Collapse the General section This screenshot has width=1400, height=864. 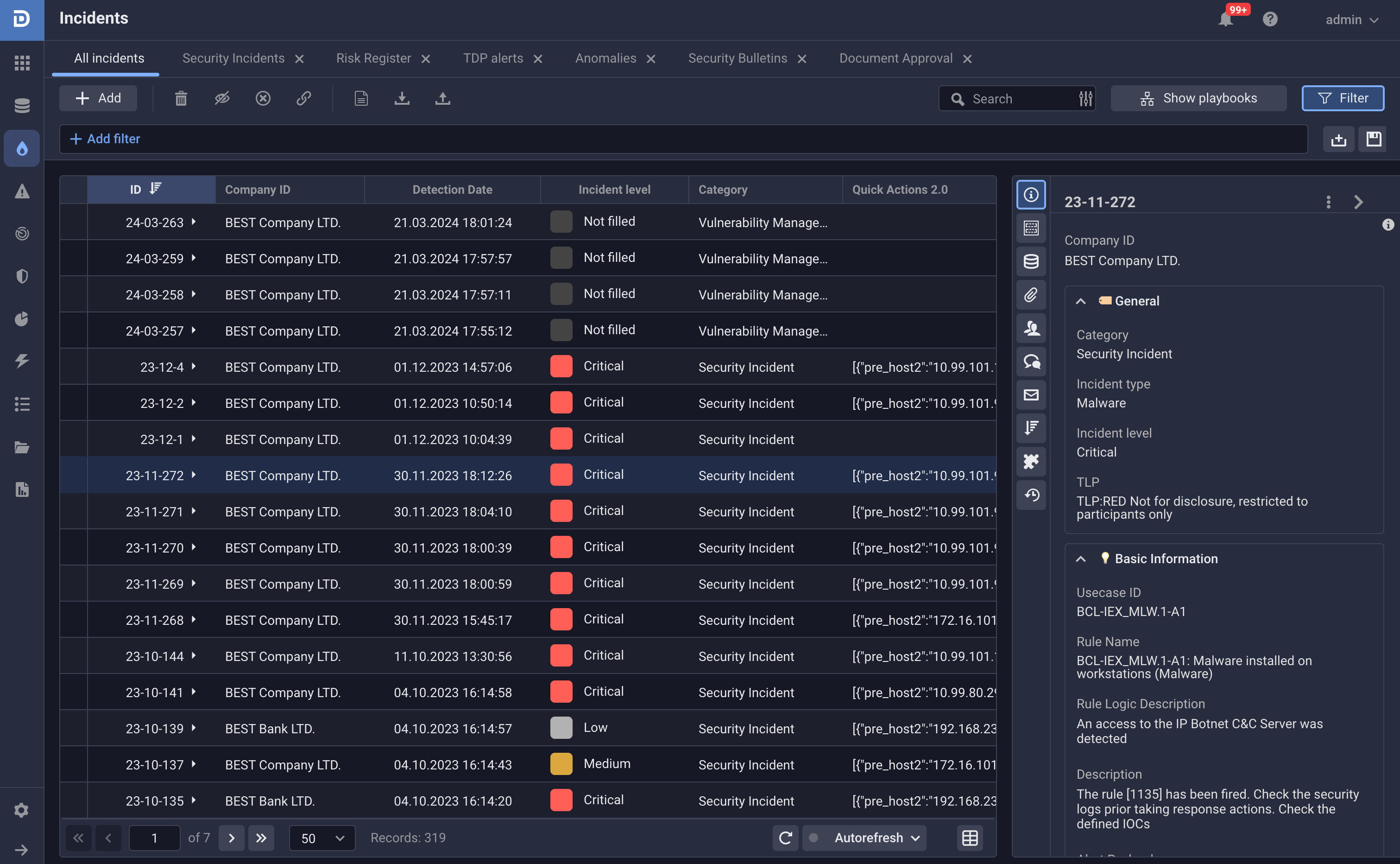[x=1081, y=301]
